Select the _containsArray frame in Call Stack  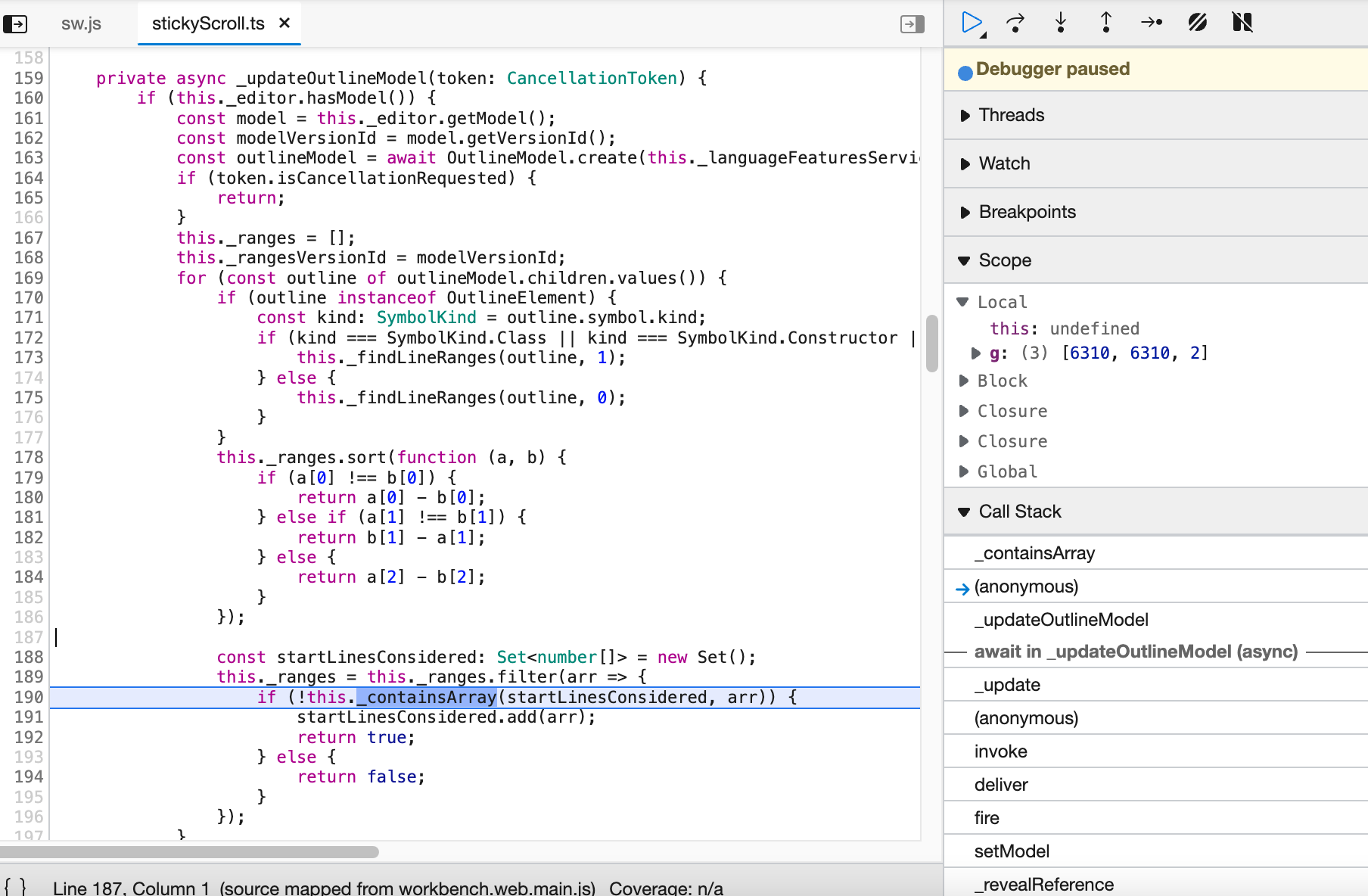click(1034, 553)
